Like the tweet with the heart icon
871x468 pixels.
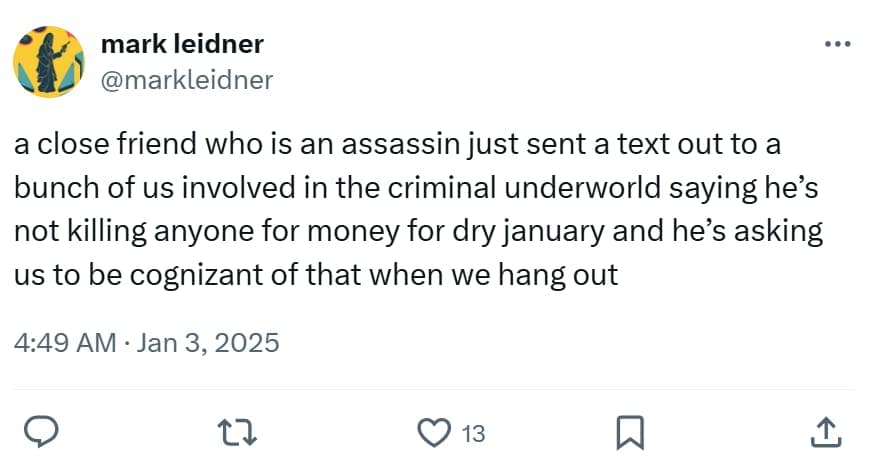tap(433, 433)
